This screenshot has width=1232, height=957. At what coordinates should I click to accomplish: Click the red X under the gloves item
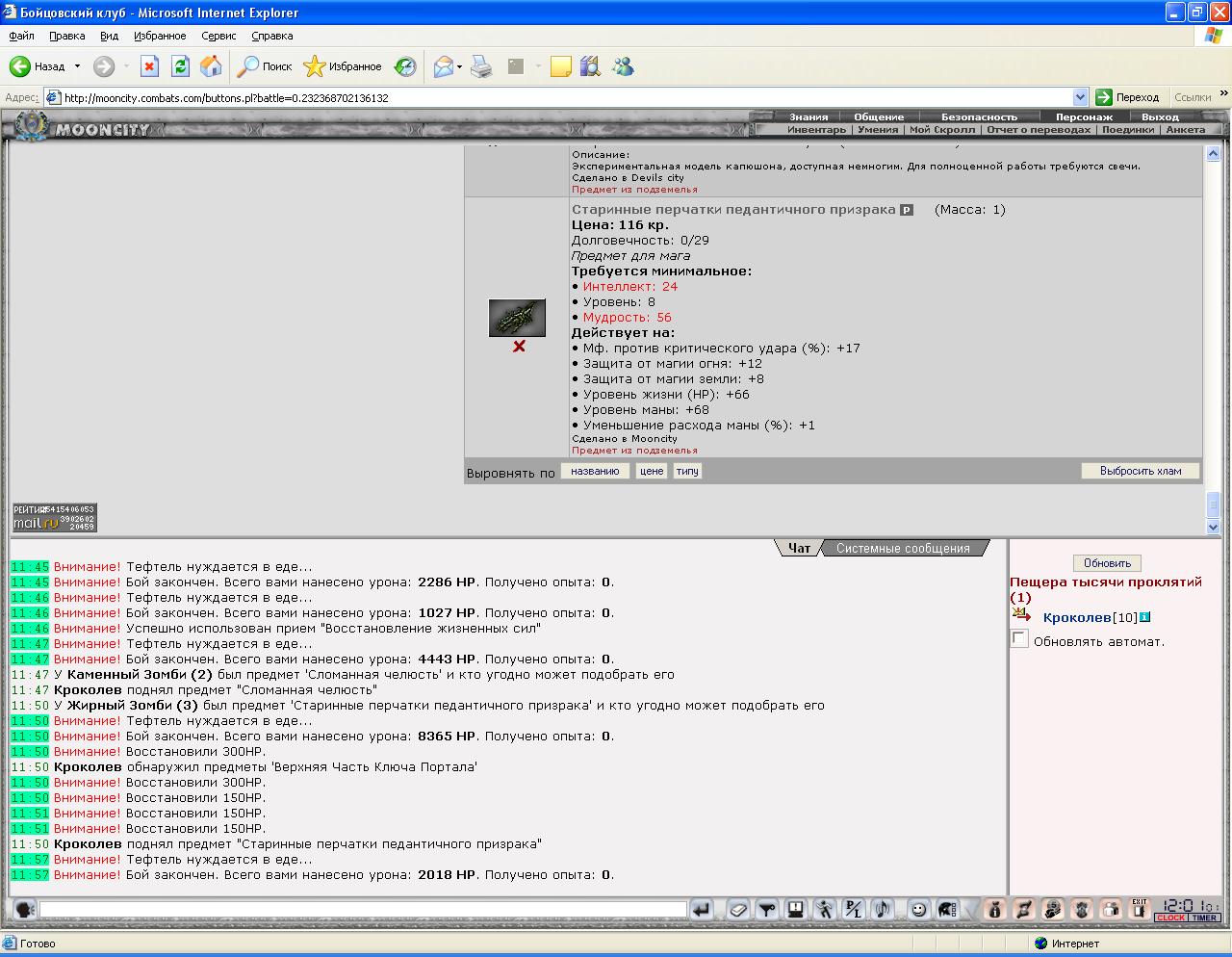519,346
